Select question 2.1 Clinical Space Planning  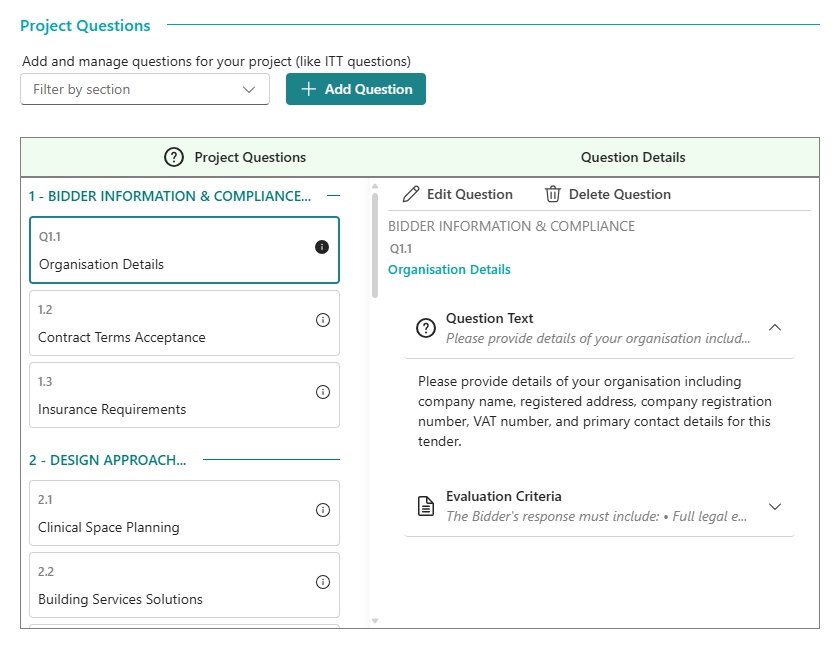click(x=184, y=513)
